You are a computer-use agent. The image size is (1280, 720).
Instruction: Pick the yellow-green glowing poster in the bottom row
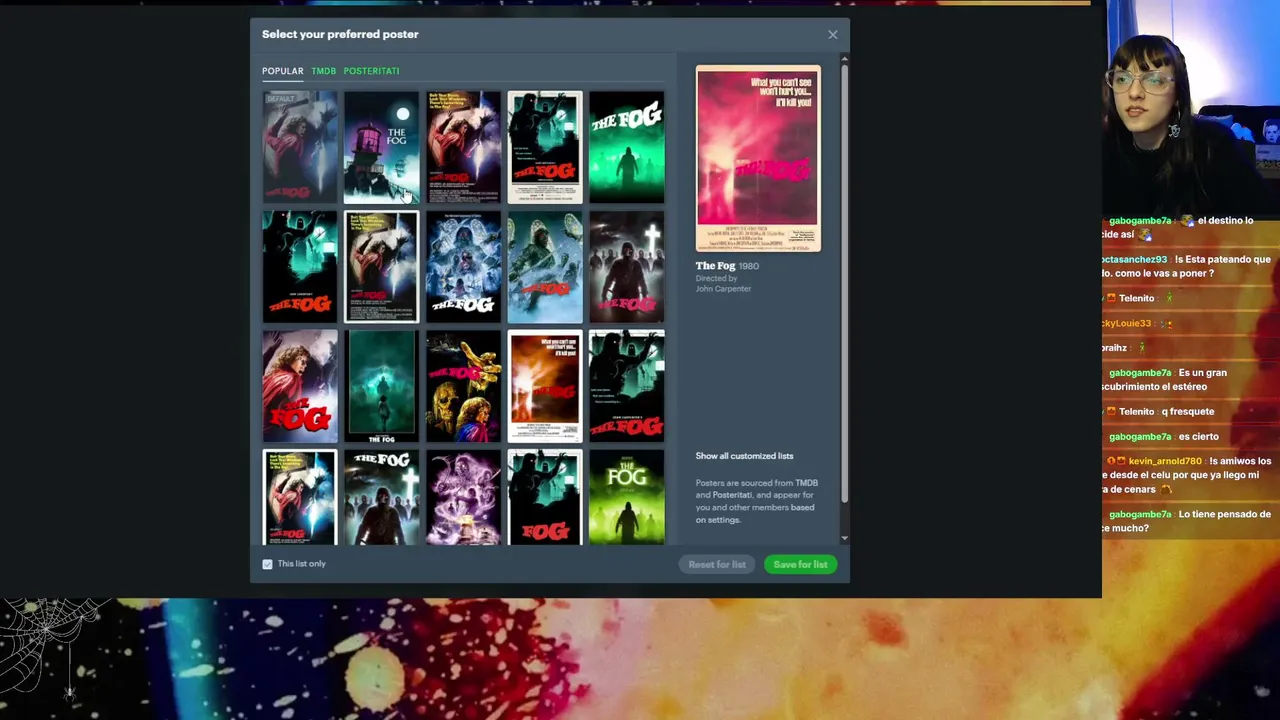tap(626, 497)
